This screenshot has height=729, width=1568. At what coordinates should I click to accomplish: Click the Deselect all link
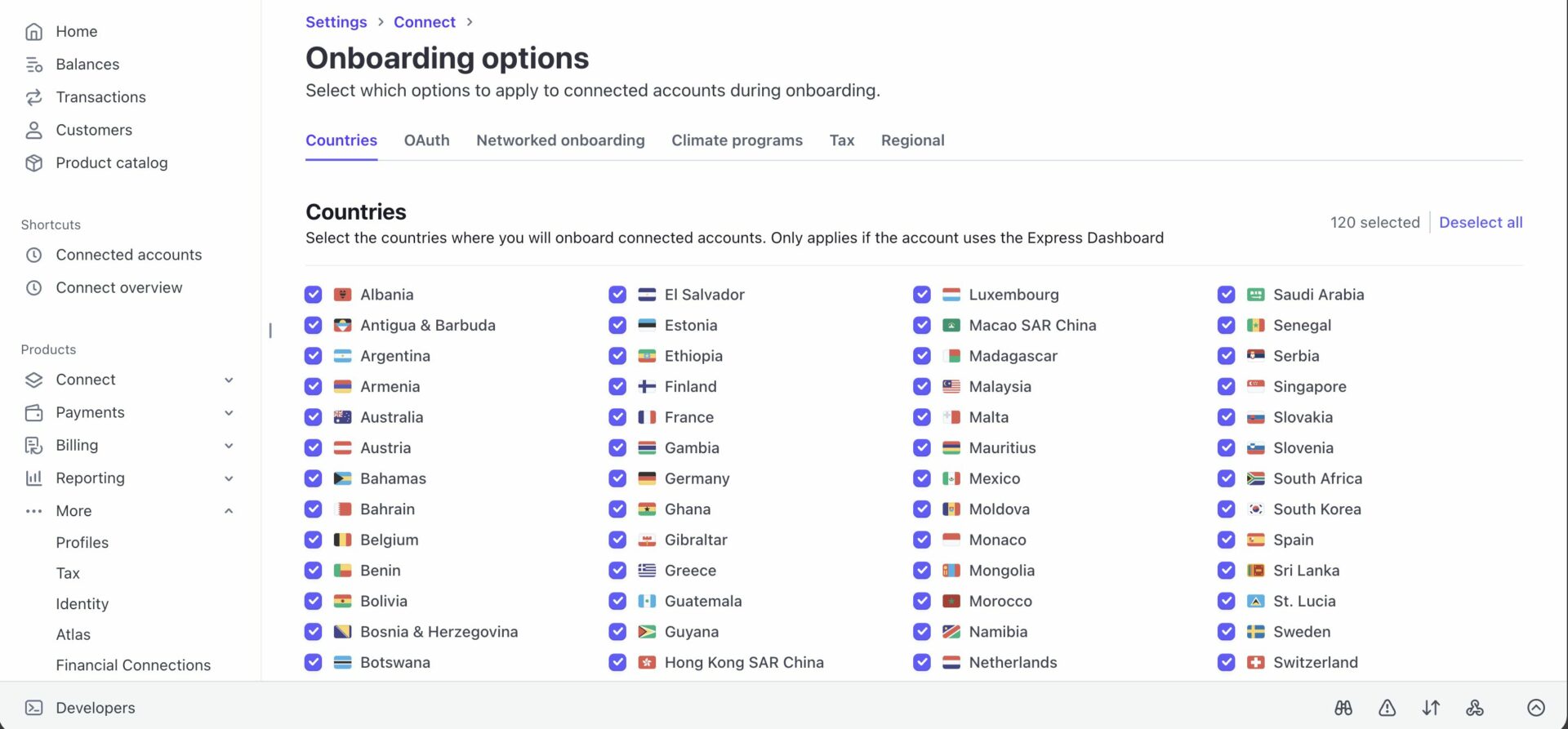1480,223
